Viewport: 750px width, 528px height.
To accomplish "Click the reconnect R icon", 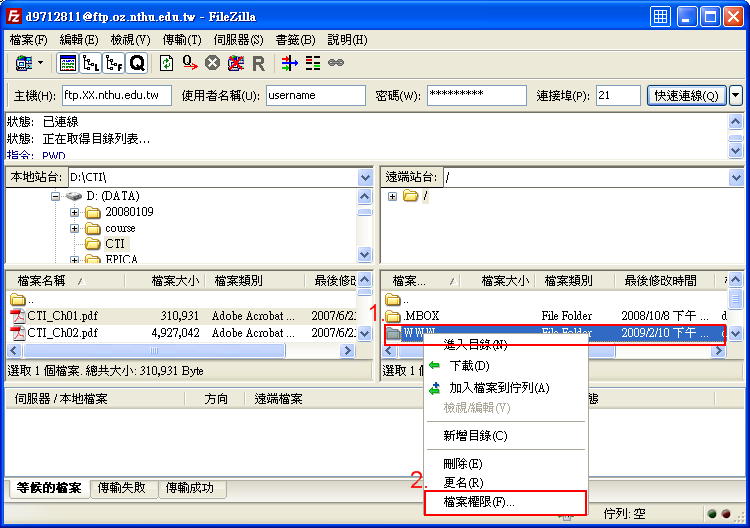I will [x=258, y=63].
